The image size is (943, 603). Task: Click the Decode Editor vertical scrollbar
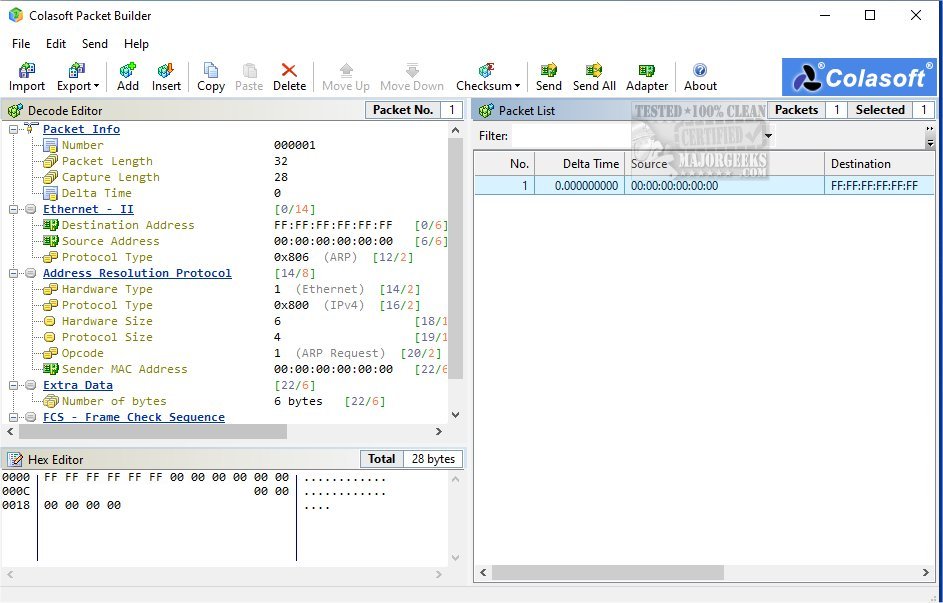[456, 258]
